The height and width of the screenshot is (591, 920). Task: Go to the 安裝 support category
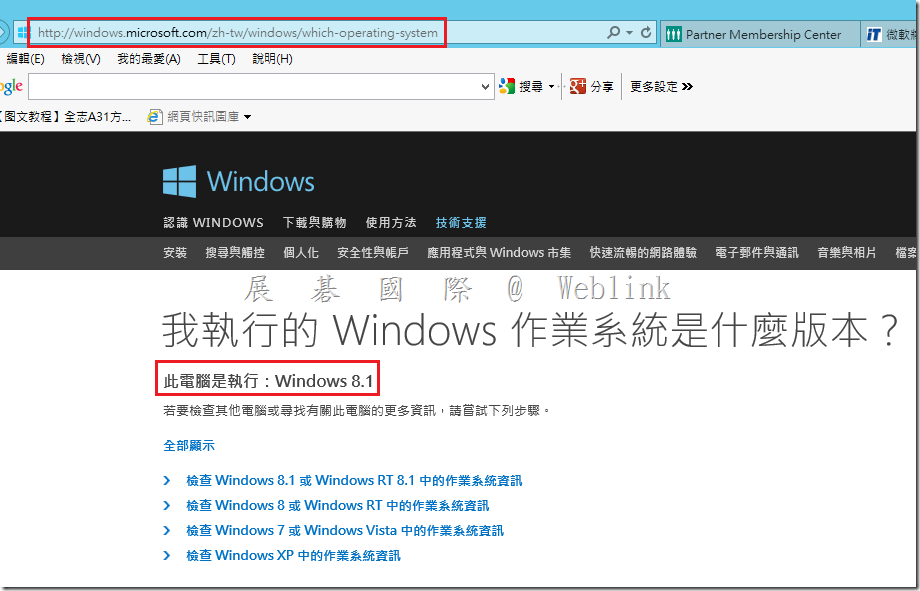175,253
